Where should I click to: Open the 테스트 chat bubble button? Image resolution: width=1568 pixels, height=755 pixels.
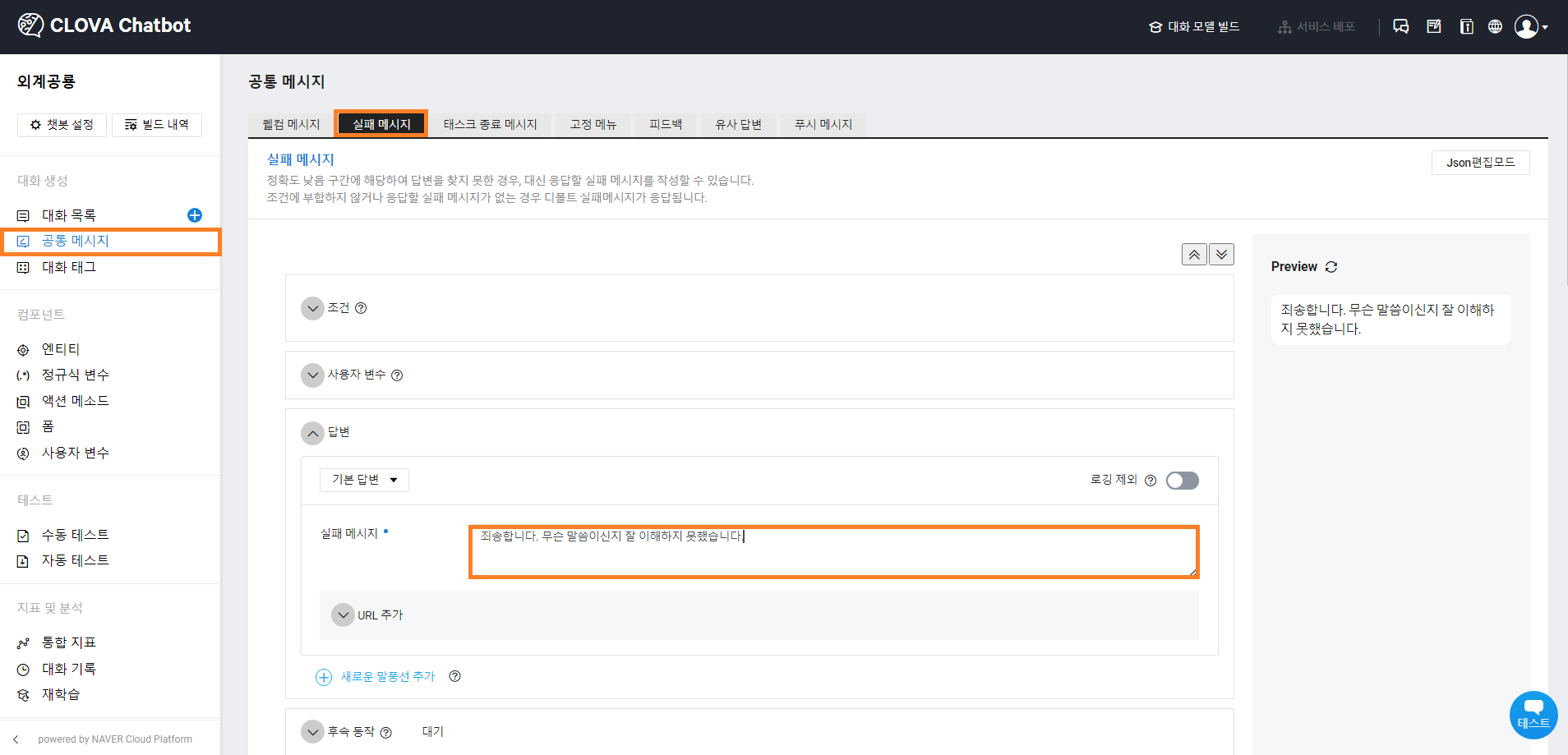click(1533, 715)
